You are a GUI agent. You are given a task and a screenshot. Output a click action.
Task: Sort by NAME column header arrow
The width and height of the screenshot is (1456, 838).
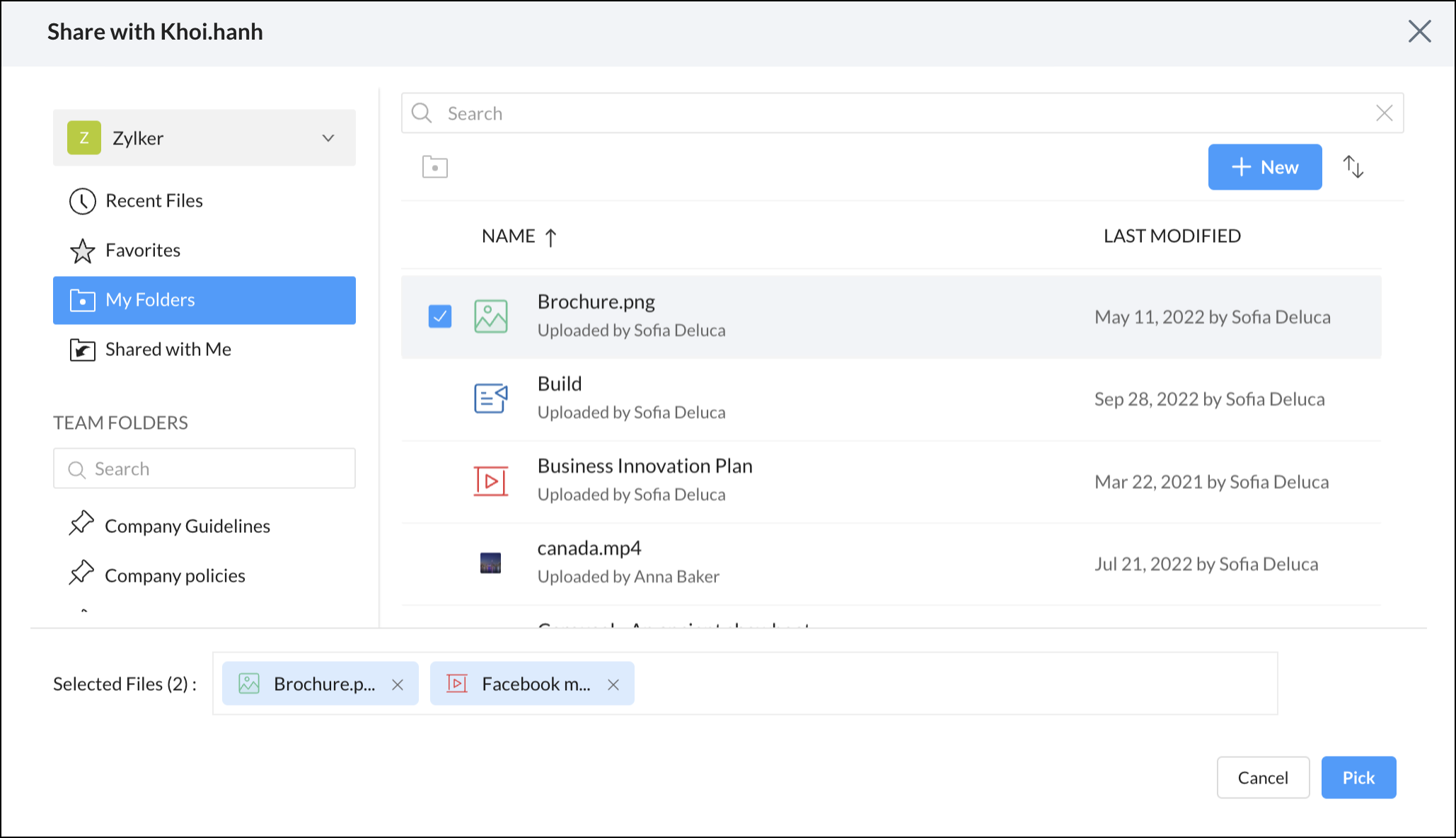coord(551,237)
